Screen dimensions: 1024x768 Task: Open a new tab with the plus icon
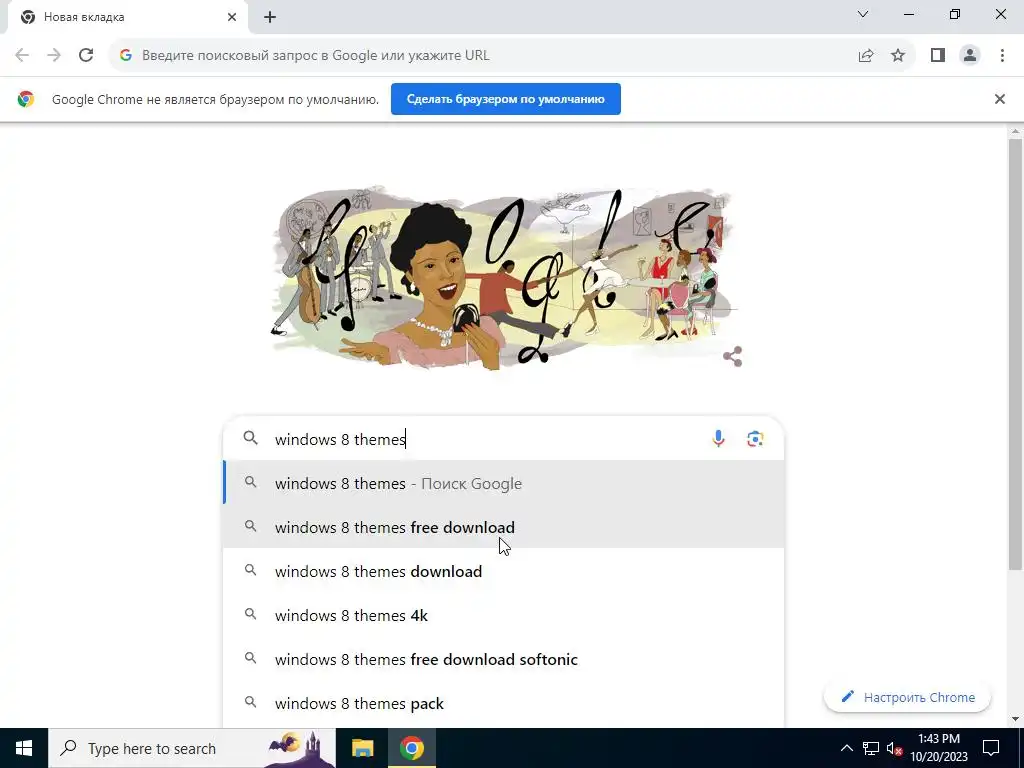click(270, 17)
